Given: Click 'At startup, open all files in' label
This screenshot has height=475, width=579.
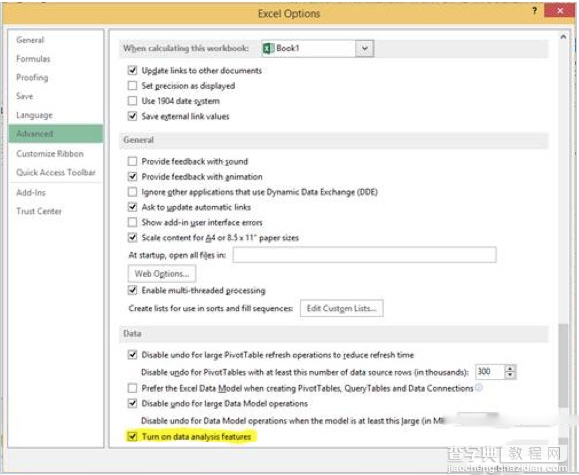Looking at the screenshot, I should click(x=177, y=255).
